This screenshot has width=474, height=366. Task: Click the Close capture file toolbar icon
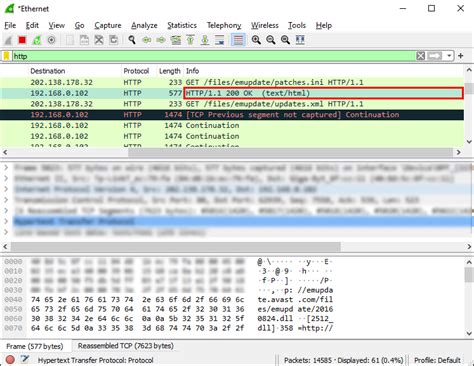[x=99, y=40]
